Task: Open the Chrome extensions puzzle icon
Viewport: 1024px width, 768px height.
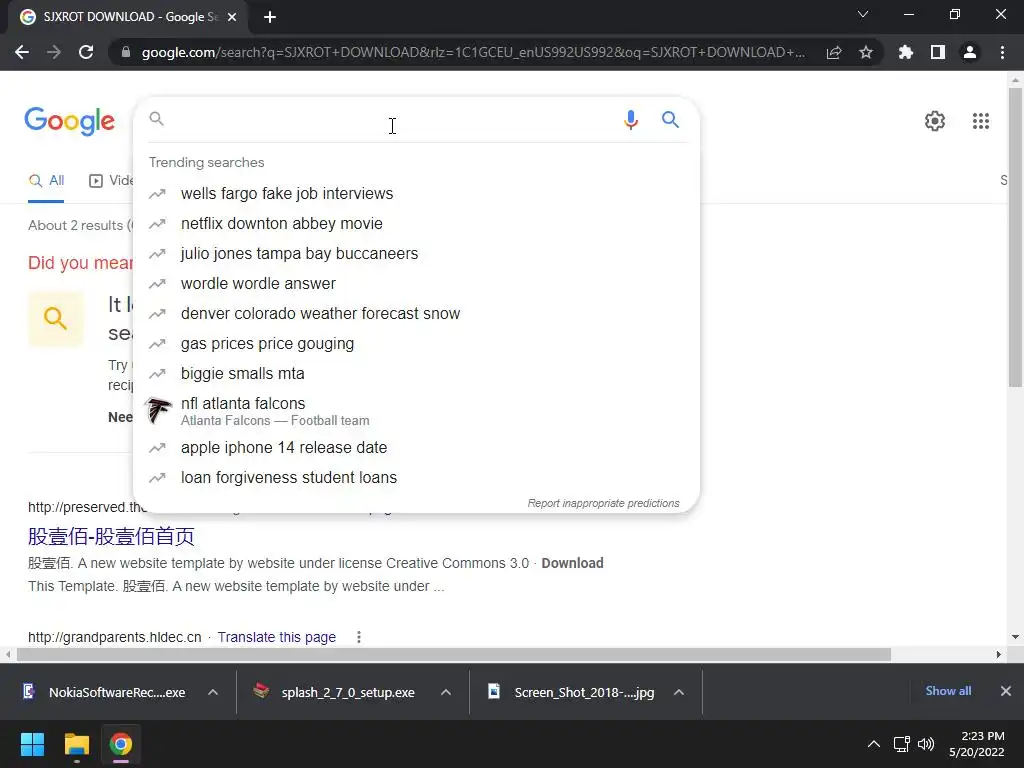Action: (905, 52)
